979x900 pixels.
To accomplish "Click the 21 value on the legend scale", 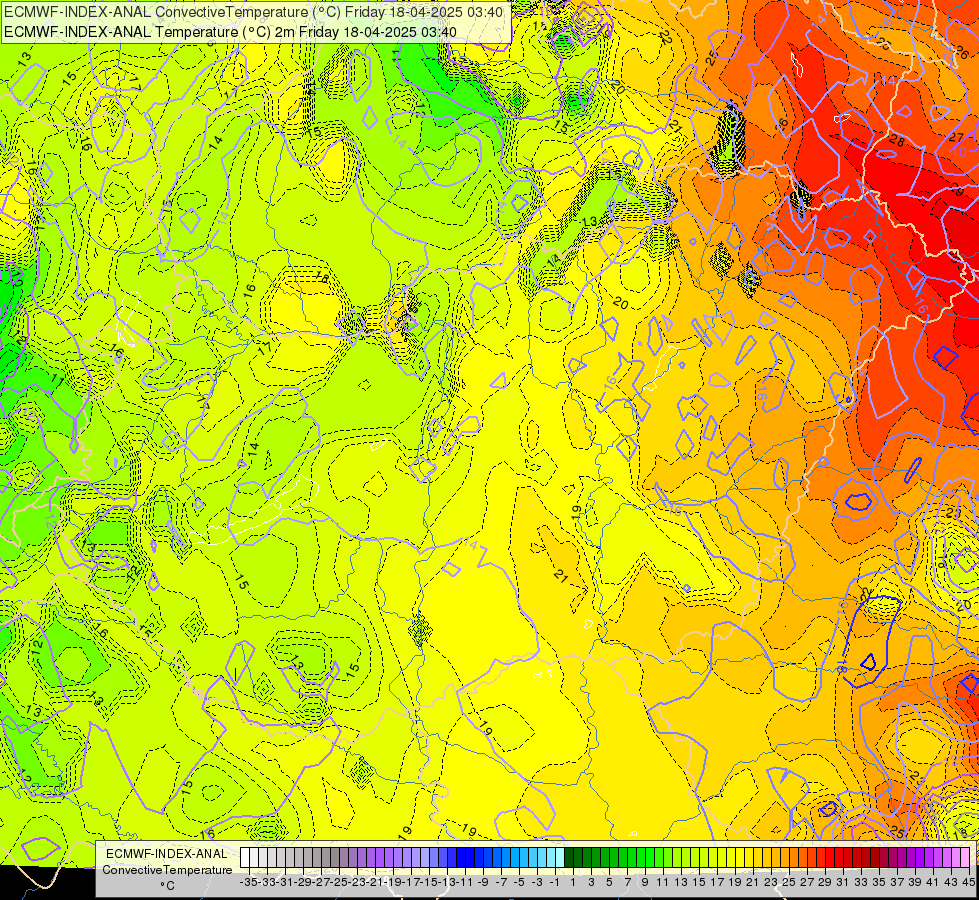I will tap(753, 882).
